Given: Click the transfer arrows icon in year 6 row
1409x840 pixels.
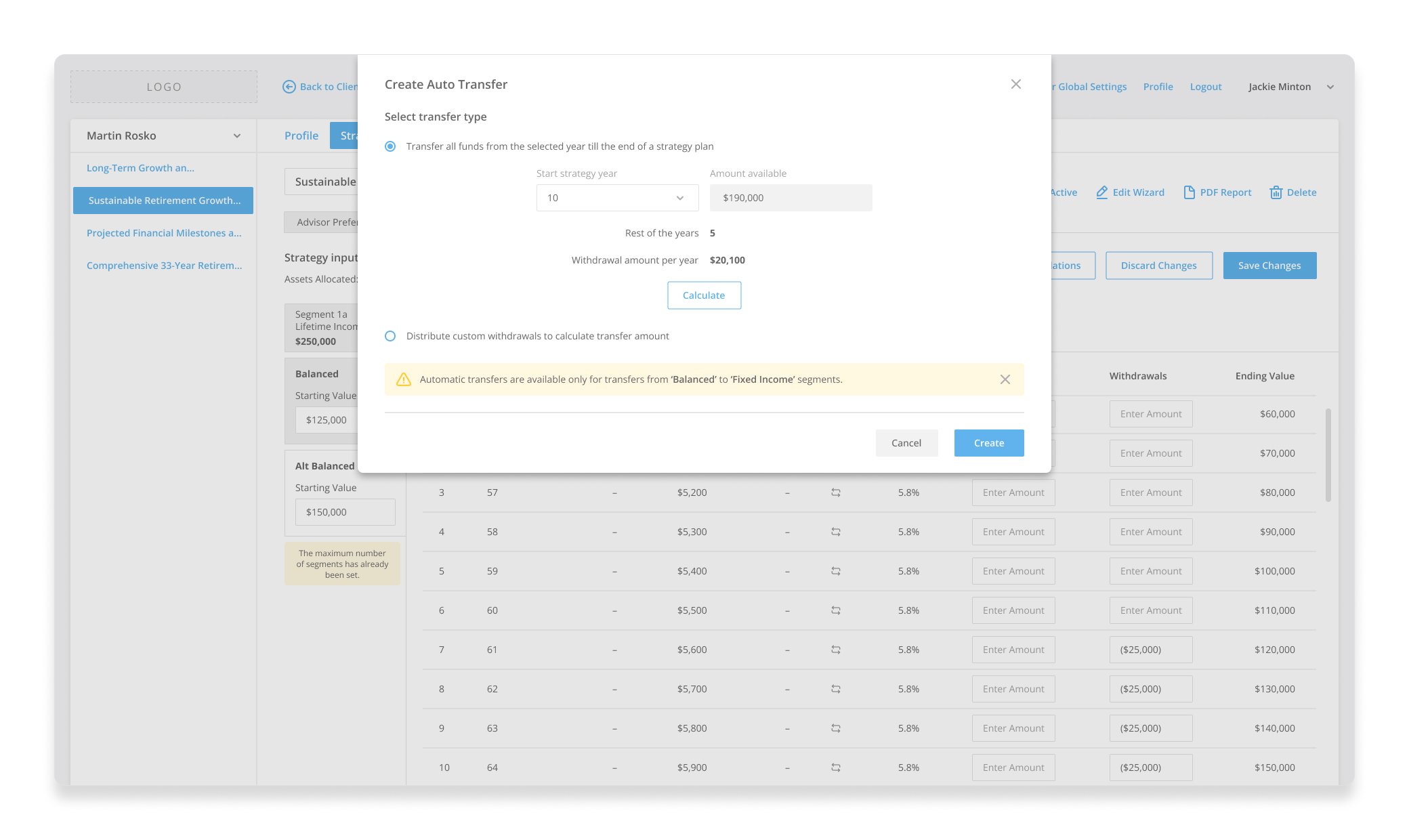Looking at the screenshot, I should click(836, 610).
